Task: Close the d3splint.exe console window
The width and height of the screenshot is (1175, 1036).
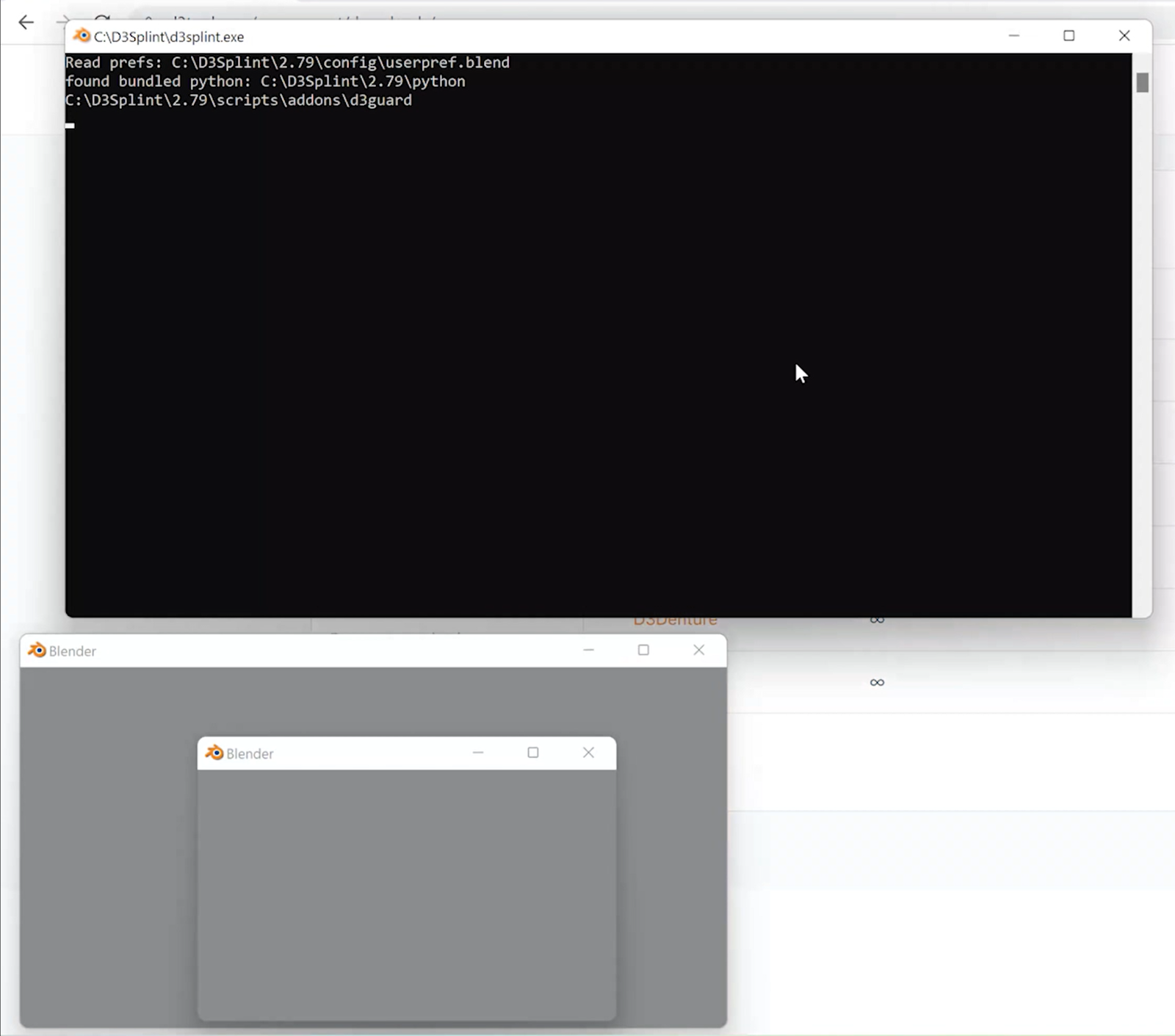Action: (x=1124, y=36)
